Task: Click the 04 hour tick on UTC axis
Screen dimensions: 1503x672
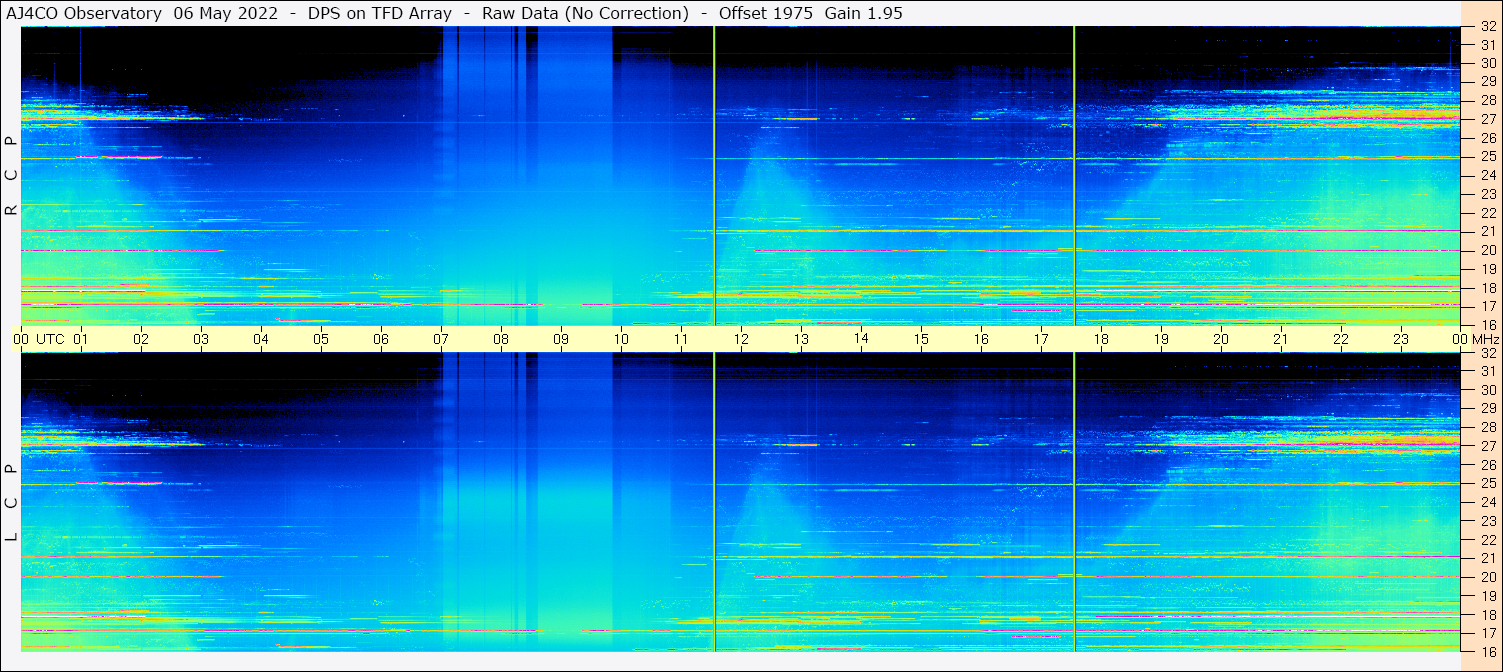Action: click(x=261, y=339)
